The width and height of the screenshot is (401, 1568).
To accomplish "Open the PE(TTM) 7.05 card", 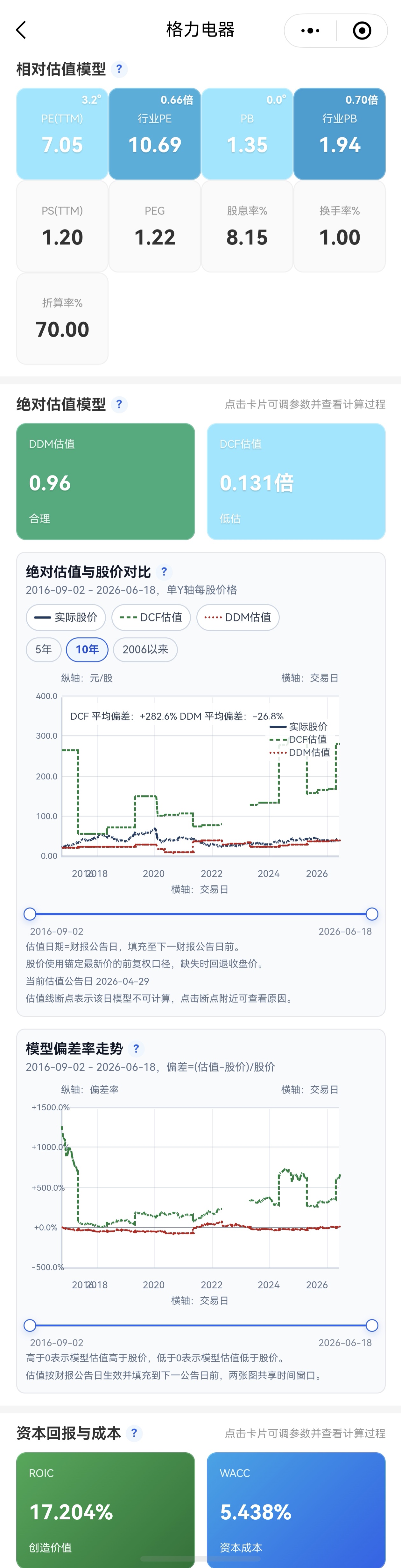I will pyautogui.click(x=62, y=134).
